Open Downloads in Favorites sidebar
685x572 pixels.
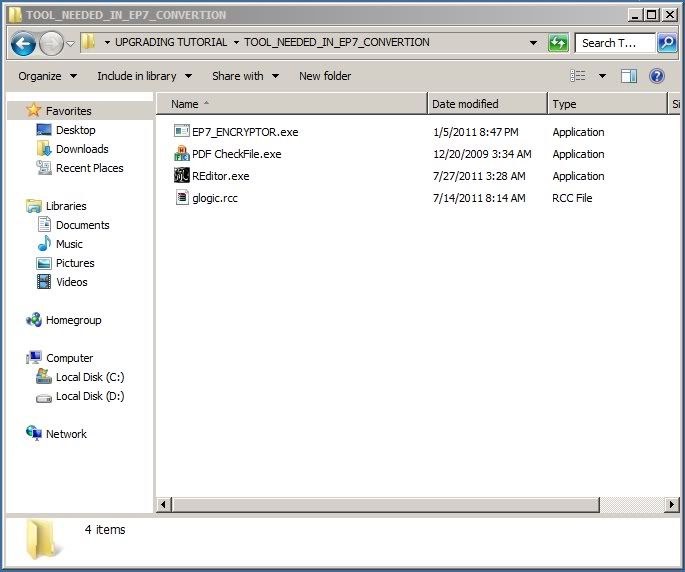tap(82, 149)
